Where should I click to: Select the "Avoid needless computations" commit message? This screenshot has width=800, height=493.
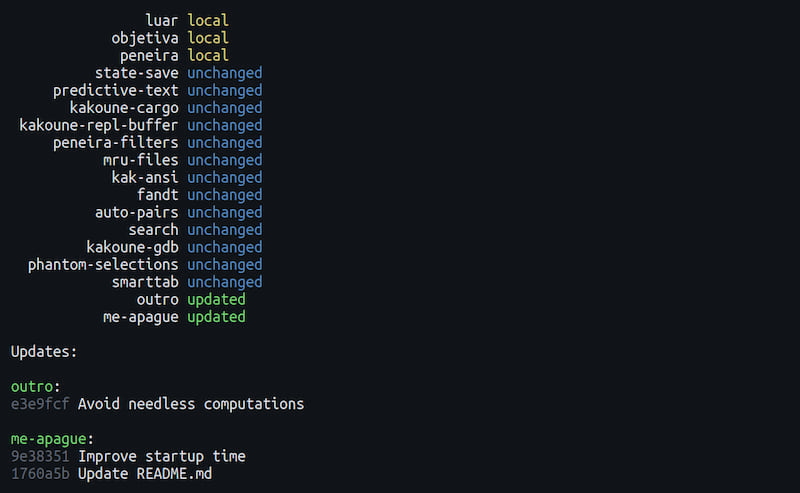(x=191, y=404)
